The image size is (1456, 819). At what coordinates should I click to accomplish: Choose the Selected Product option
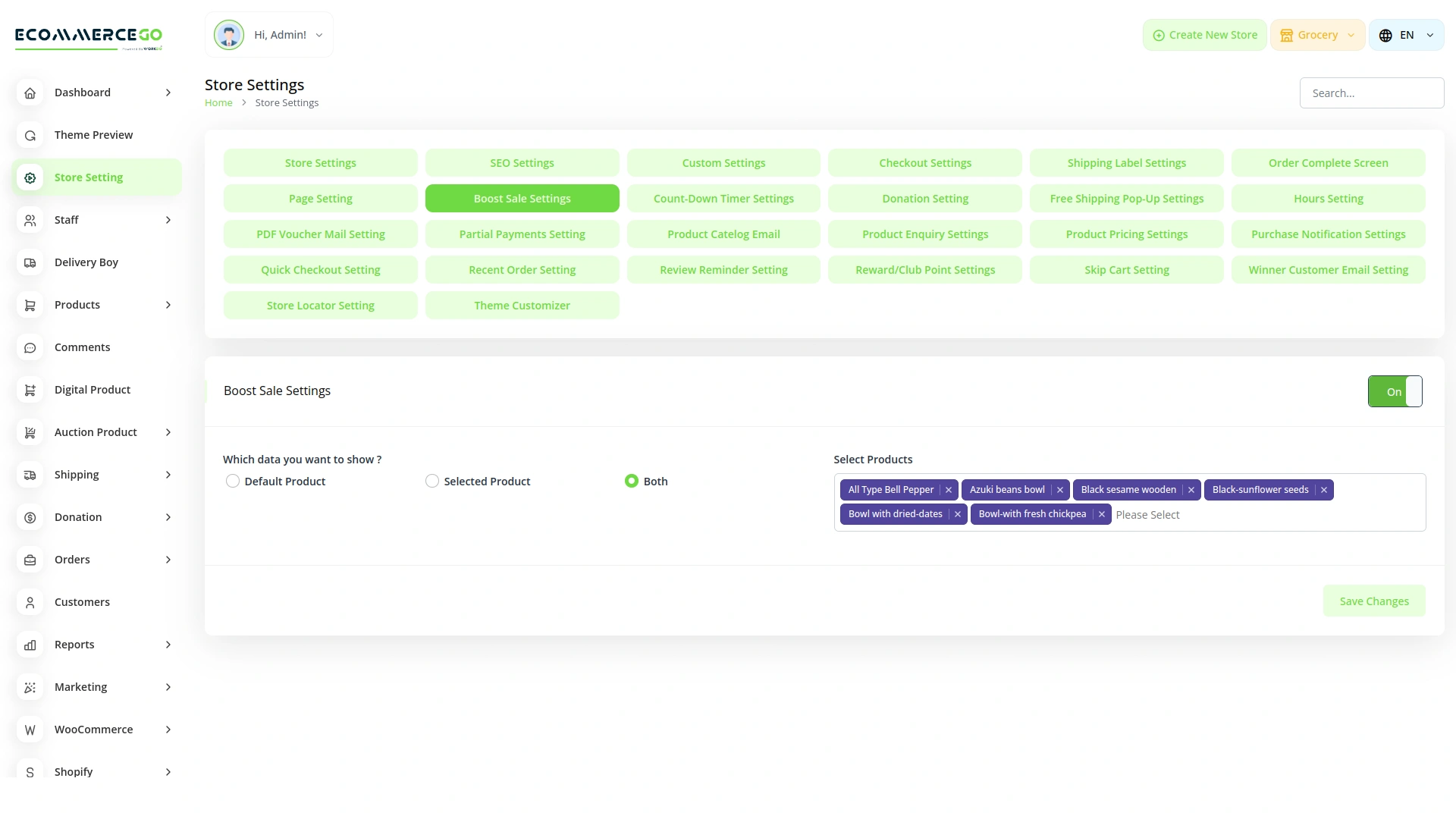pyautogui.click(x=431, y=481)
